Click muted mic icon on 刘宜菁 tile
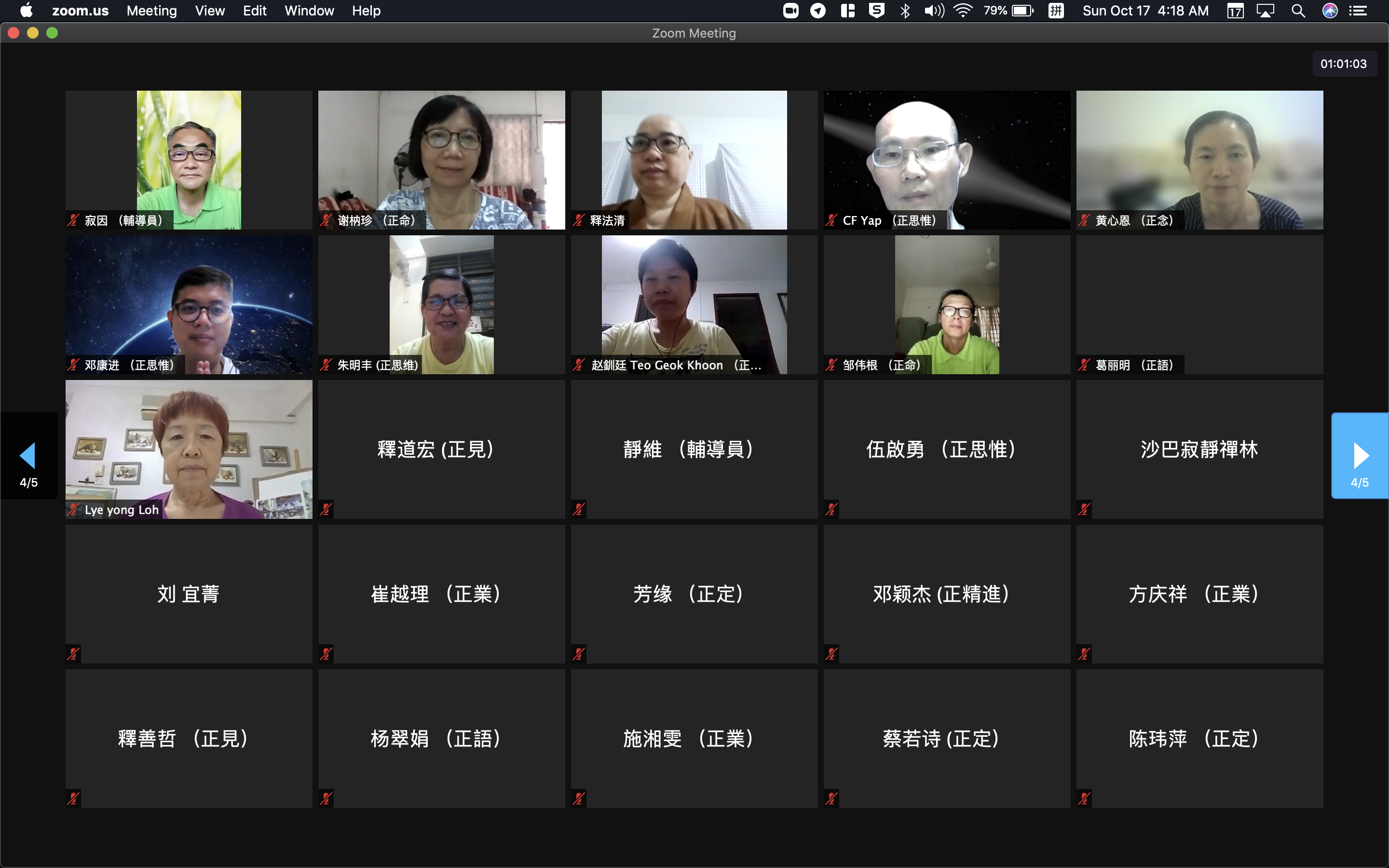The image size is (1389, 868). tap(73, 654)
